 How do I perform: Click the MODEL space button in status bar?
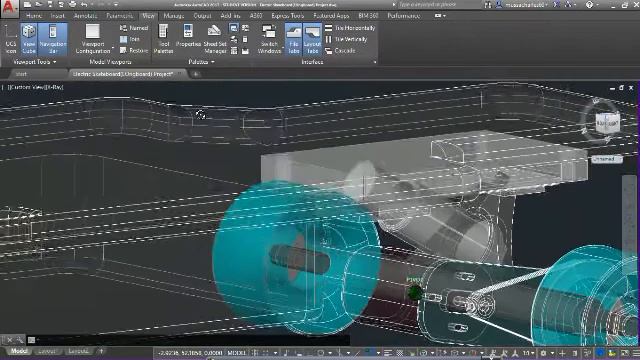point(237,353)
